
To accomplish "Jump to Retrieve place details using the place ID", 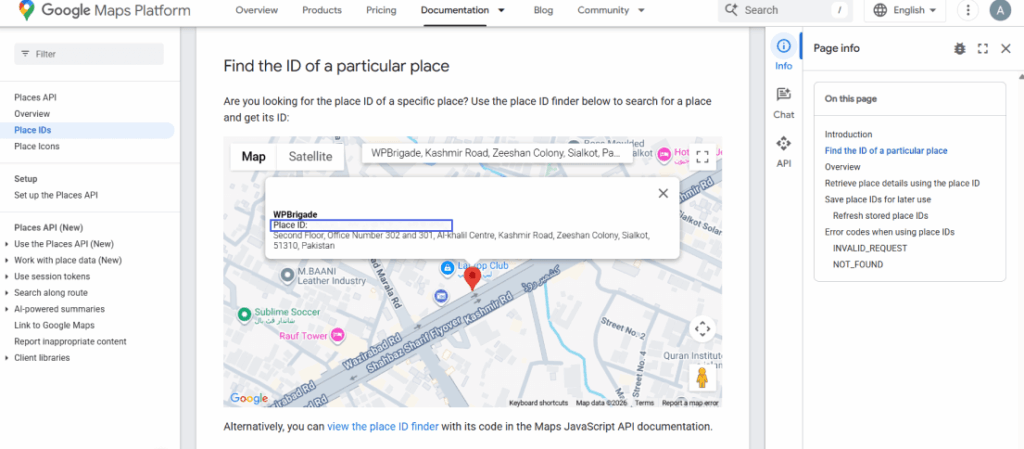I will click(902, 183).
